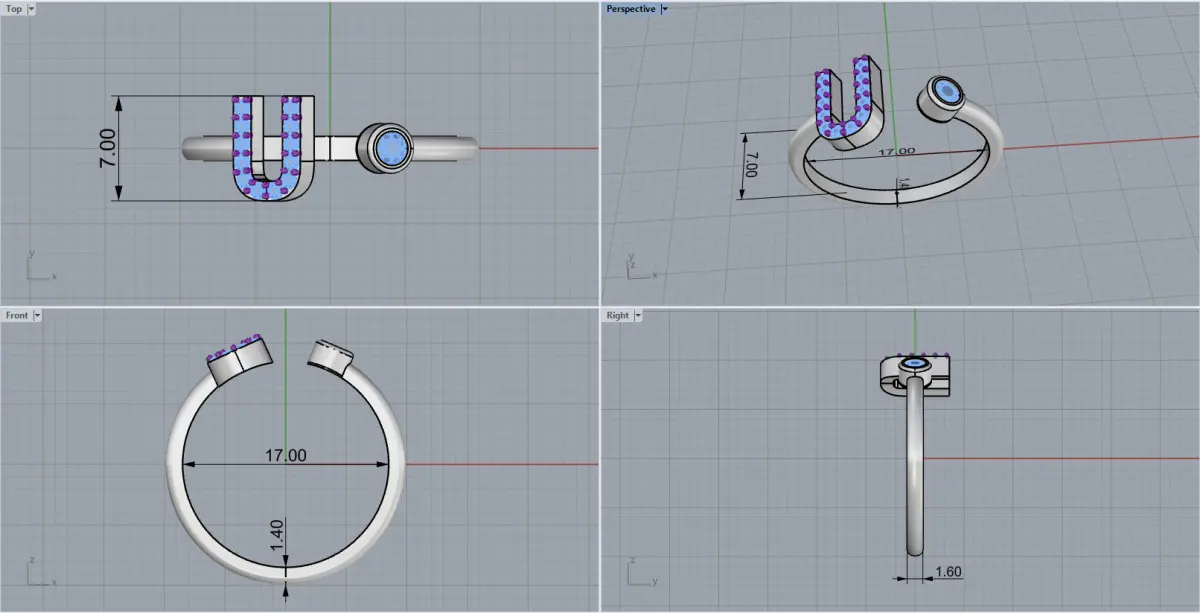Click the axis icon in Right viewport corner
The image size is (1200, 613).
point(641,572)
